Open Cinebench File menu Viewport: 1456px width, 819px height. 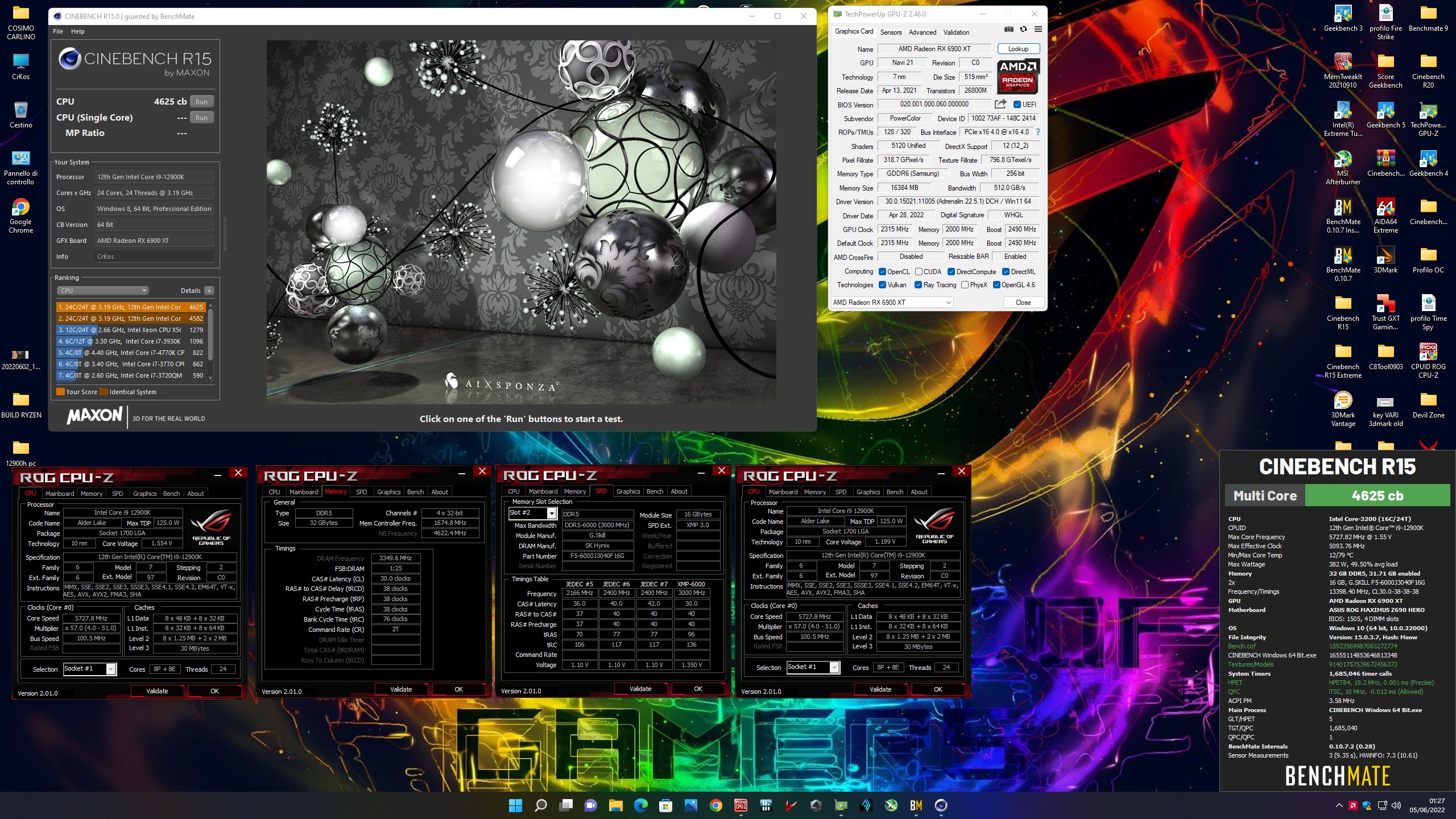click(58, 31)
